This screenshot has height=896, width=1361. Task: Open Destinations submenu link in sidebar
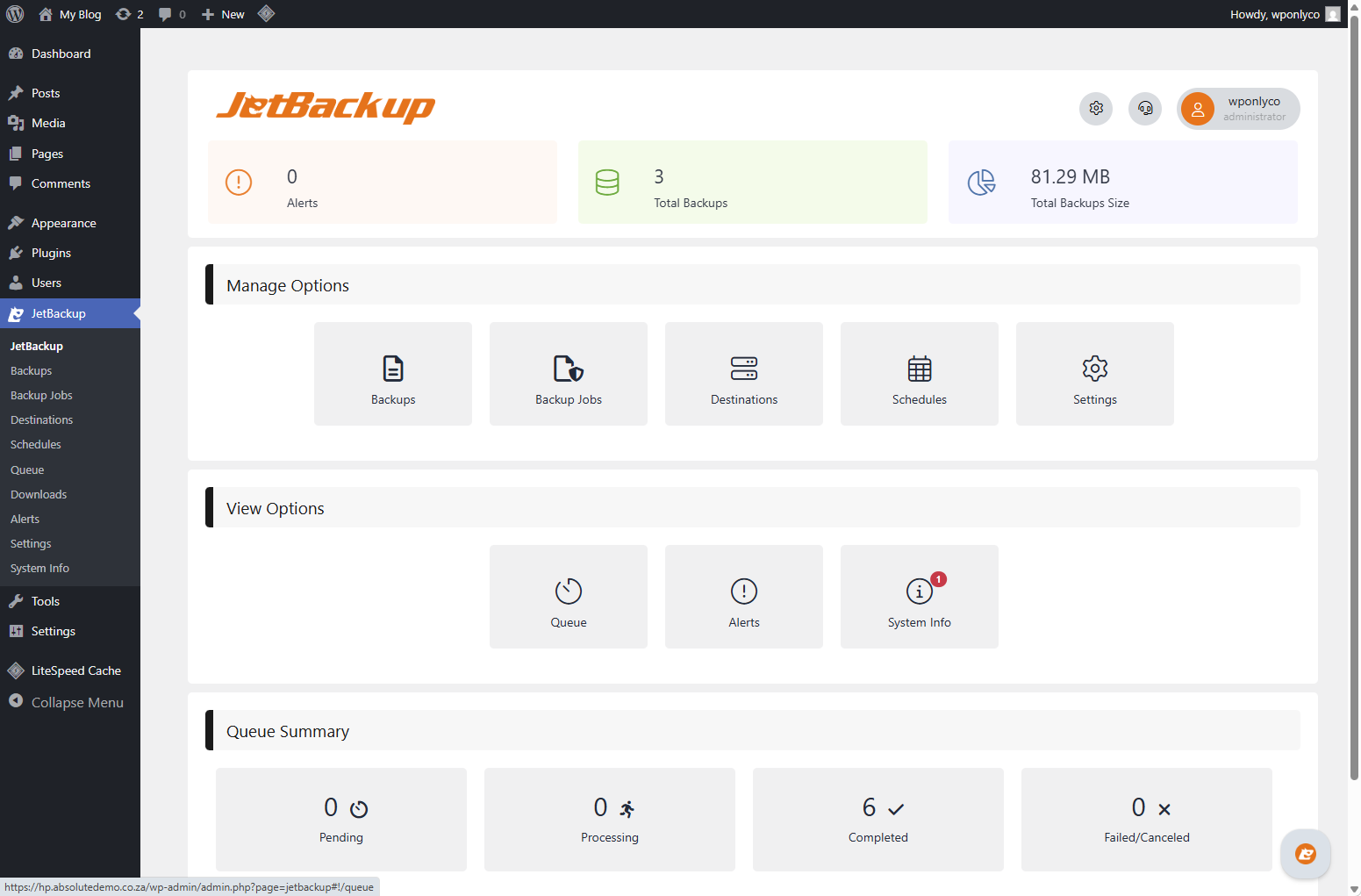[41, 419]
